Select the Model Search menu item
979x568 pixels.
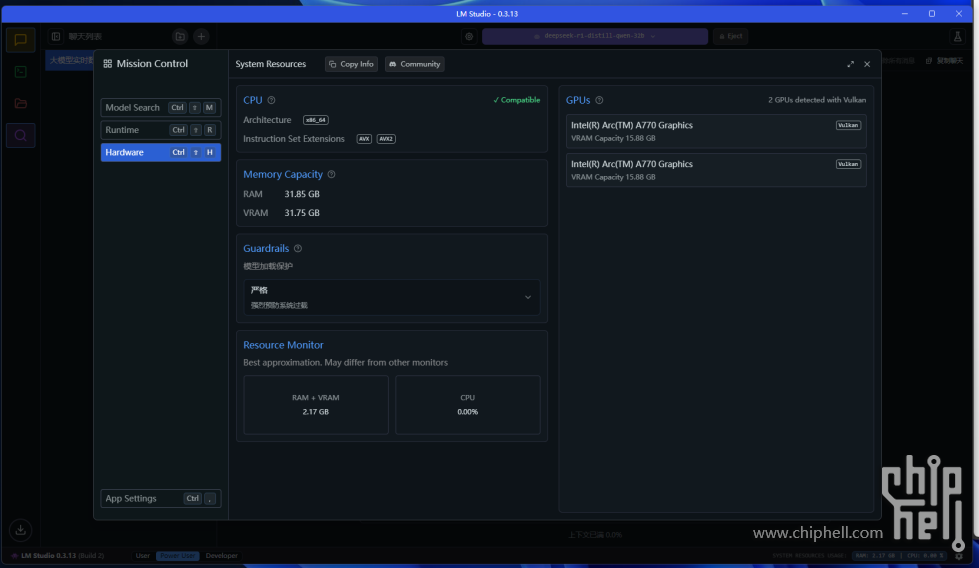pos(160,107)
